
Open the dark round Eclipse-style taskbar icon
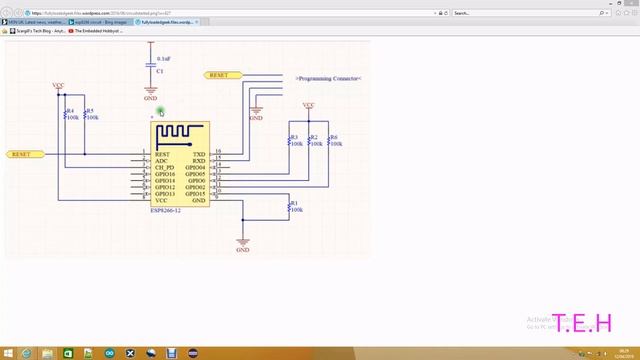click(193, 353)
